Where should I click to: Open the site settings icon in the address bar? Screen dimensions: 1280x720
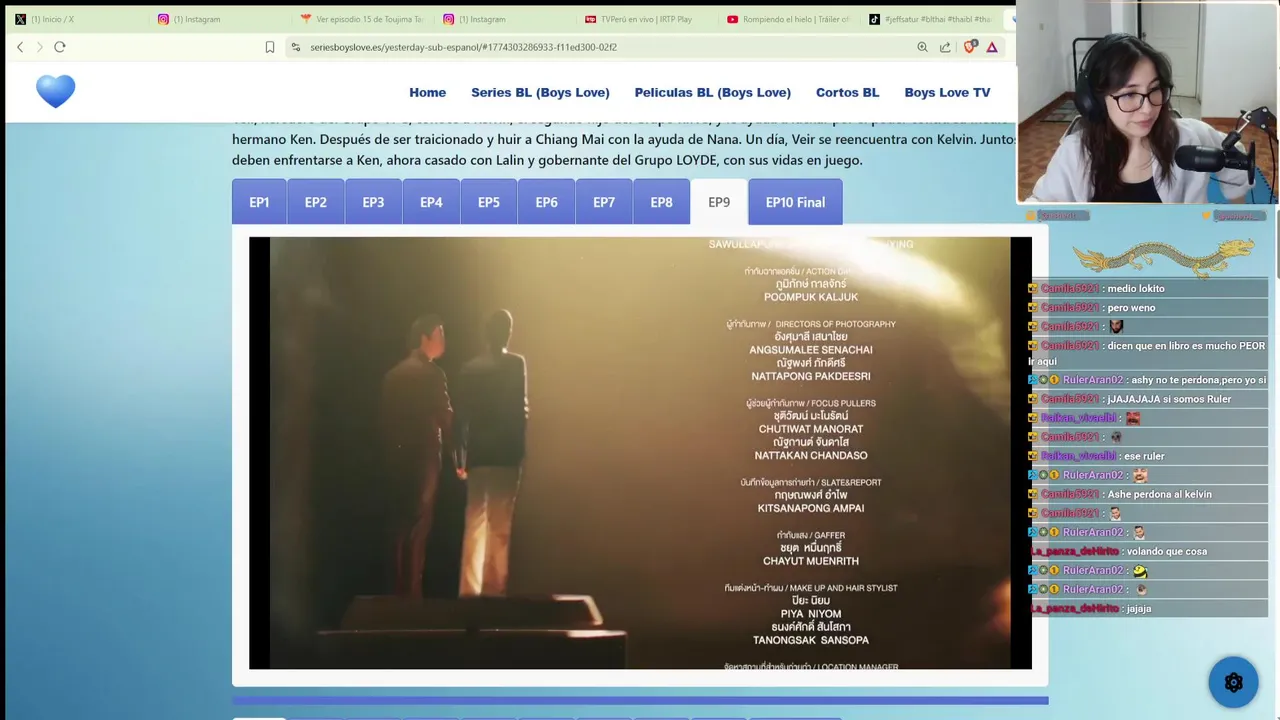[x=295, y=47]
